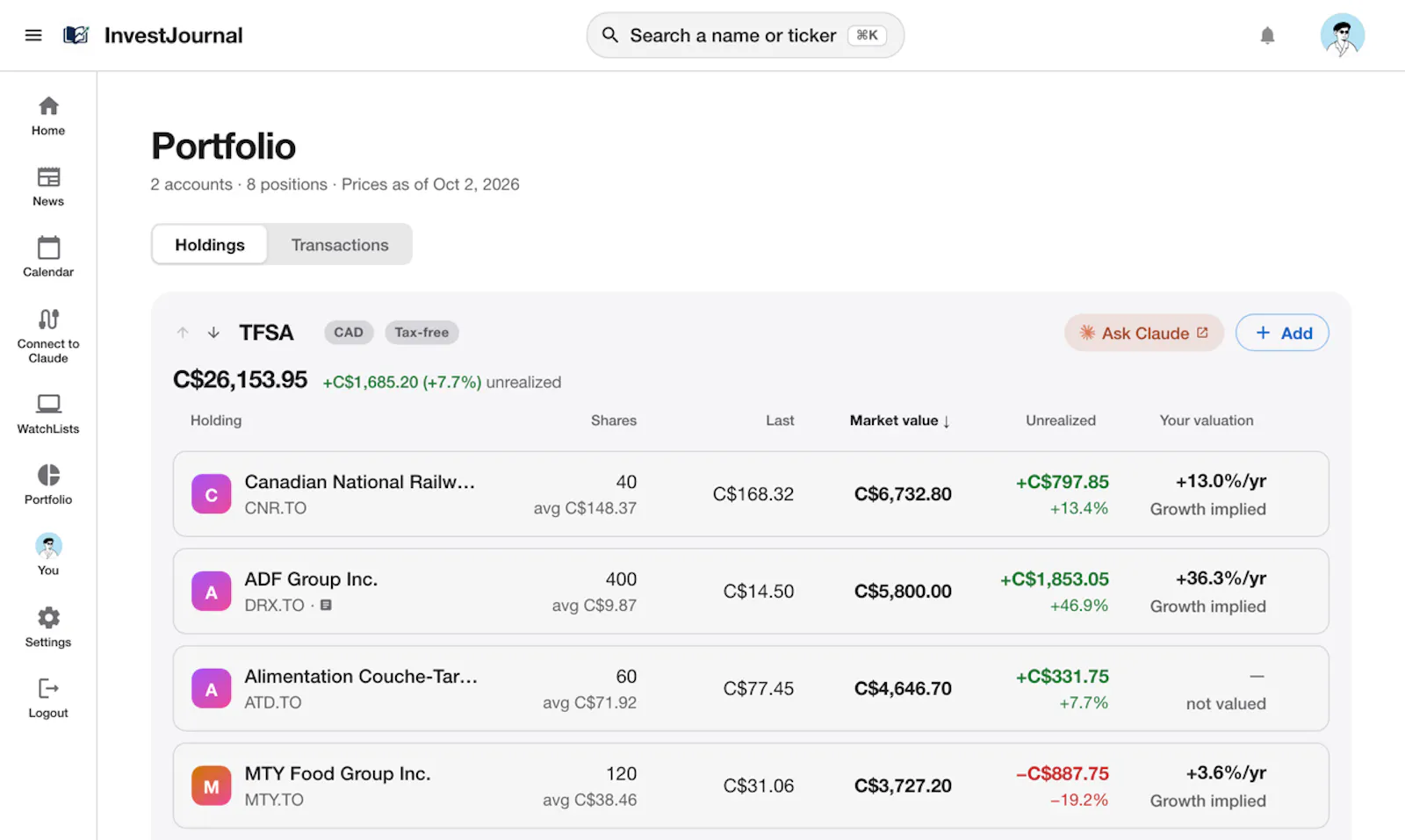Open News in sidebar
Screen dimensions: 1405x840
[48, 187]
